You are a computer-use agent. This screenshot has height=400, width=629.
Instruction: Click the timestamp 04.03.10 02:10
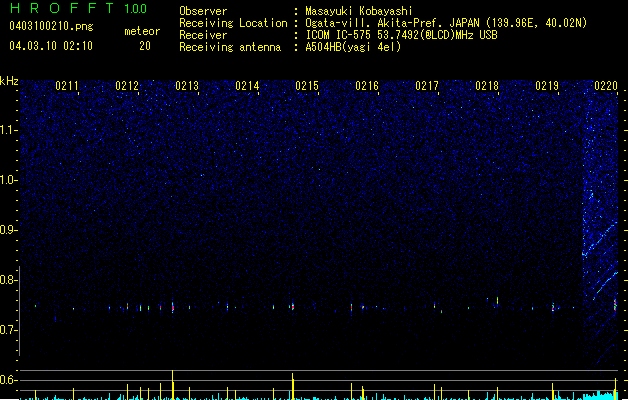coord(51,46)
